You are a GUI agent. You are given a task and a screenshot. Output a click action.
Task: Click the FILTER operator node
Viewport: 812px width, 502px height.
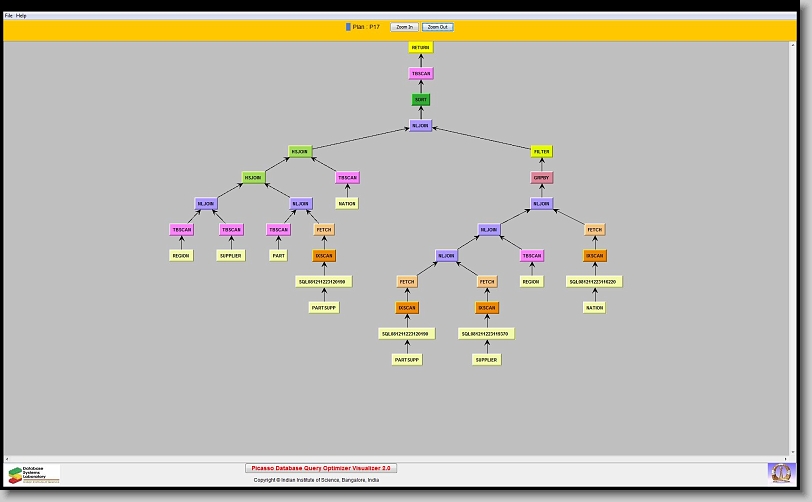(541, 152)
